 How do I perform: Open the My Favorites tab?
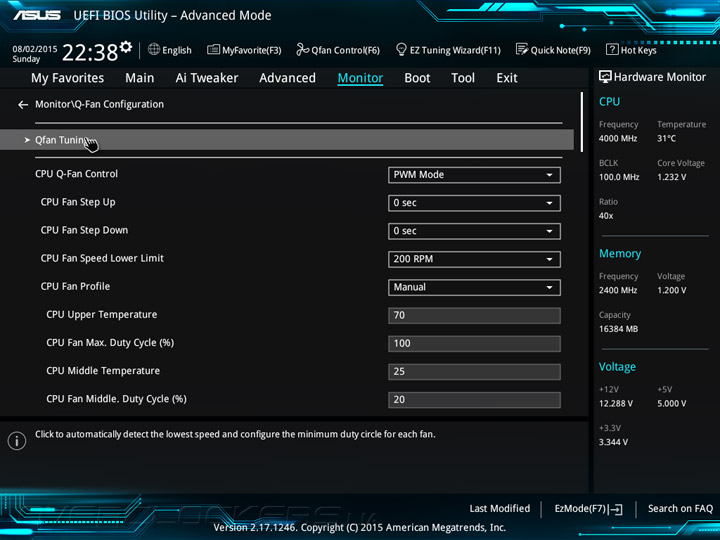[x=68, y=78]
